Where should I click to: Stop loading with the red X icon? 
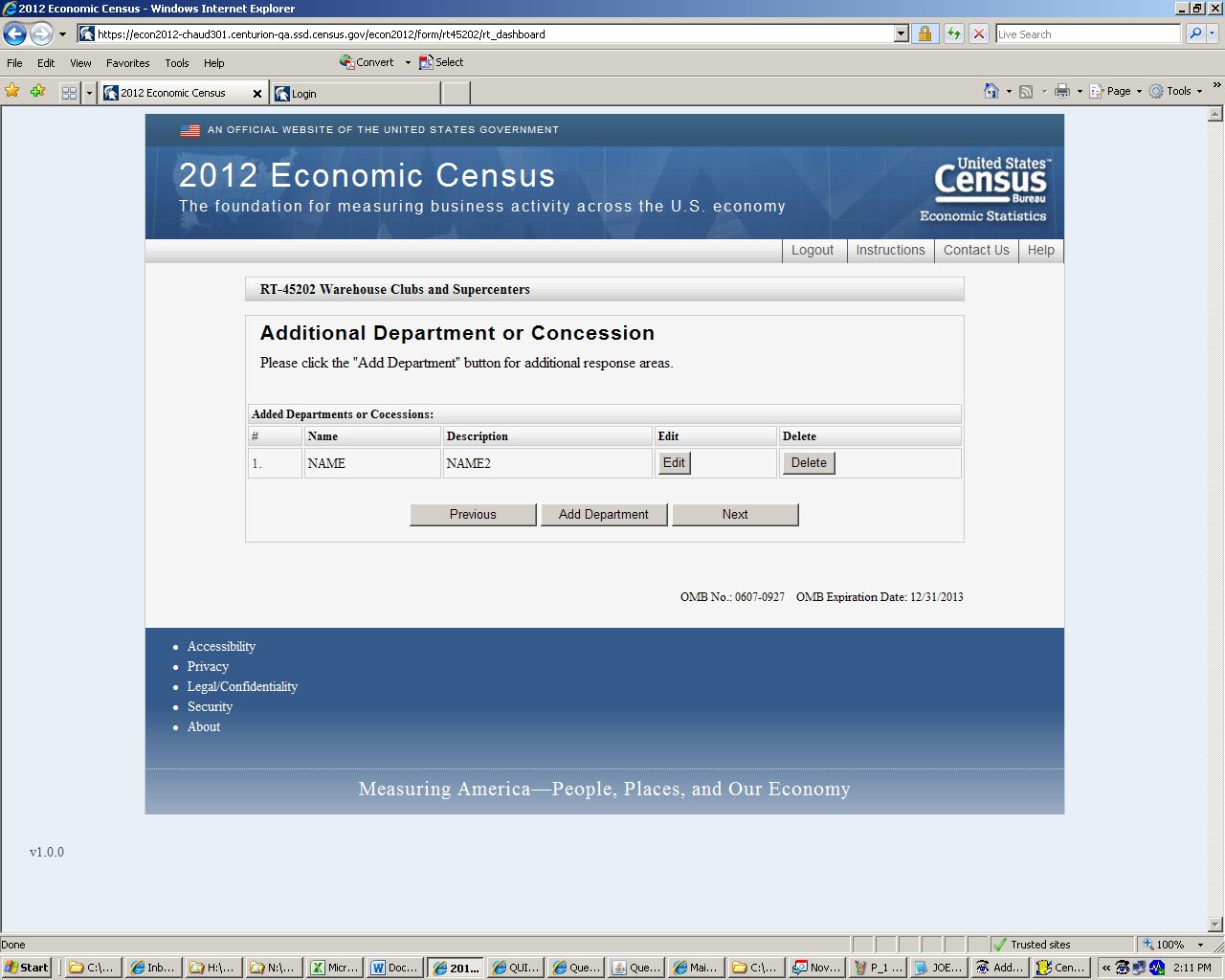(978, 34)
